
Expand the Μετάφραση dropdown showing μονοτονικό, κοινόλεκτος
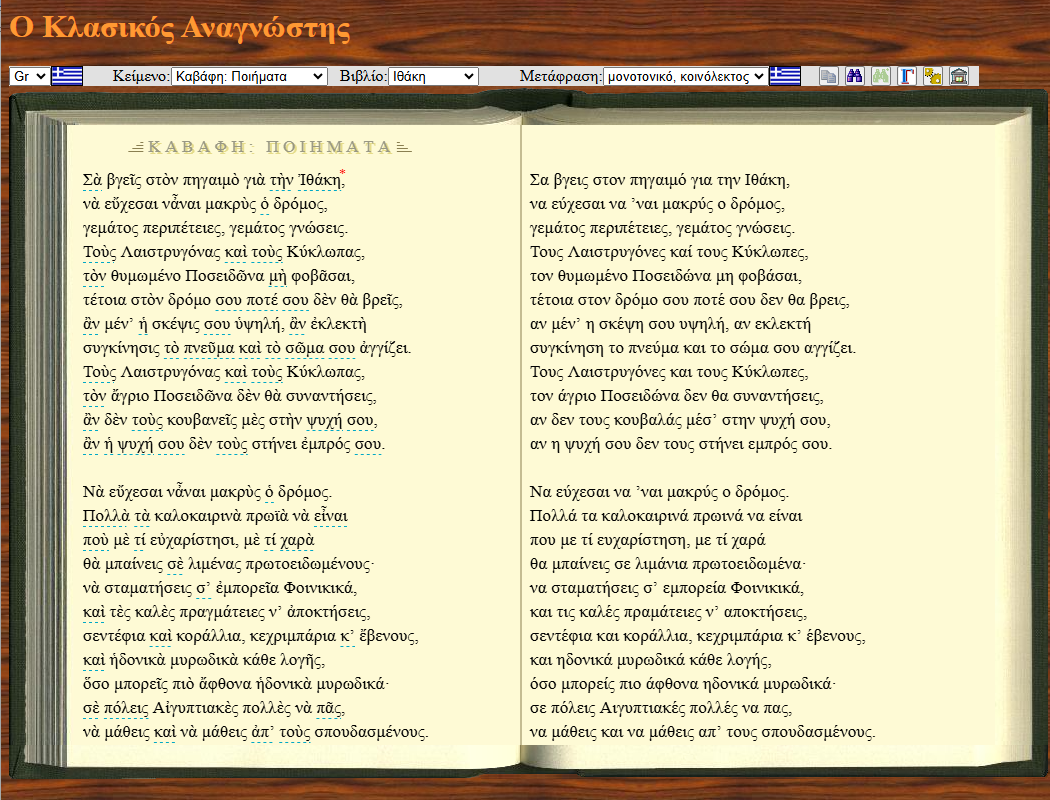[685, 76]
